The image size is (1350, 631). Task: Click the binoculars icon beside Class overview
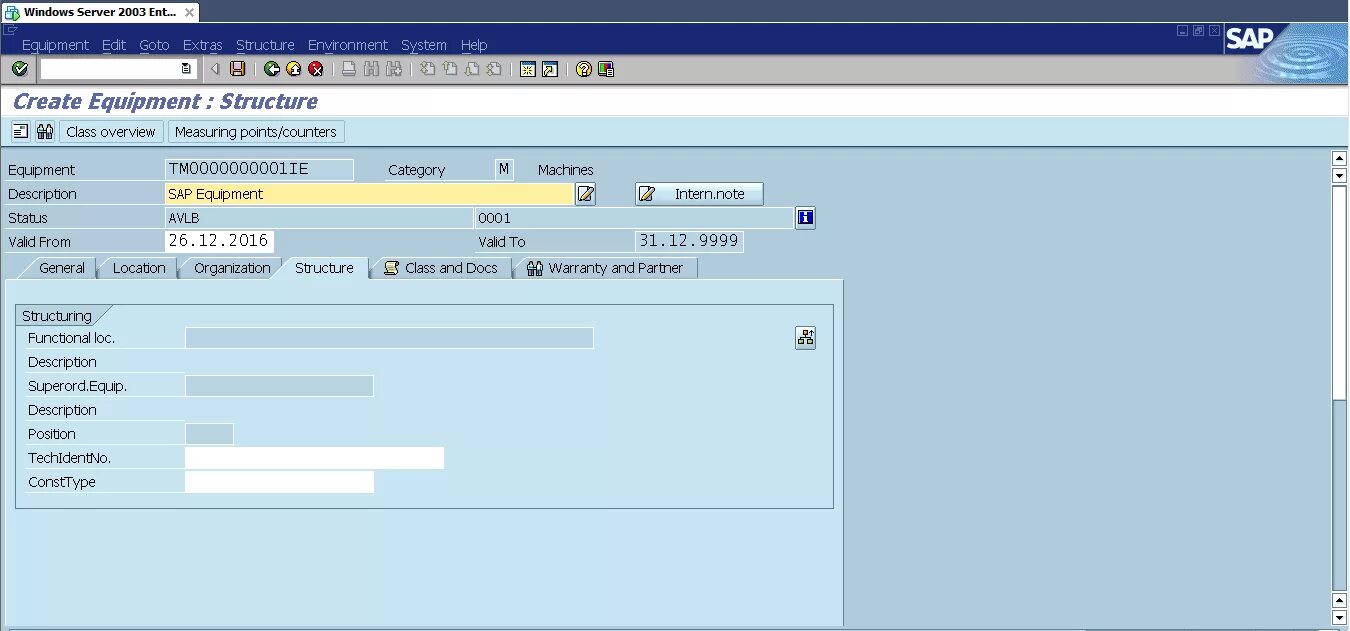pyautogui.click(x=45, y=131)
